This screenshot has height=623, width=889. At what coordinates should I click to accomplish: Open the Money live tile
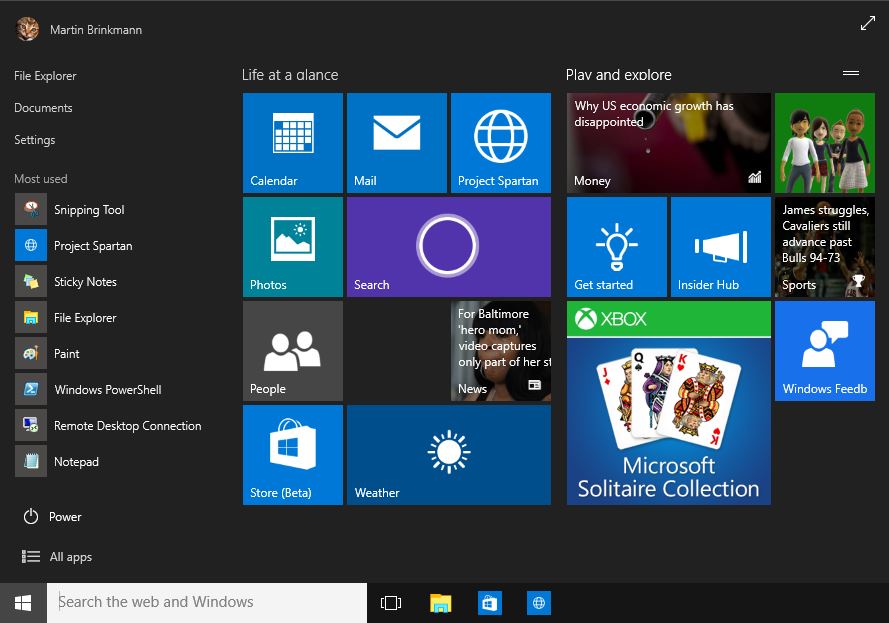[x=668, y=143]
